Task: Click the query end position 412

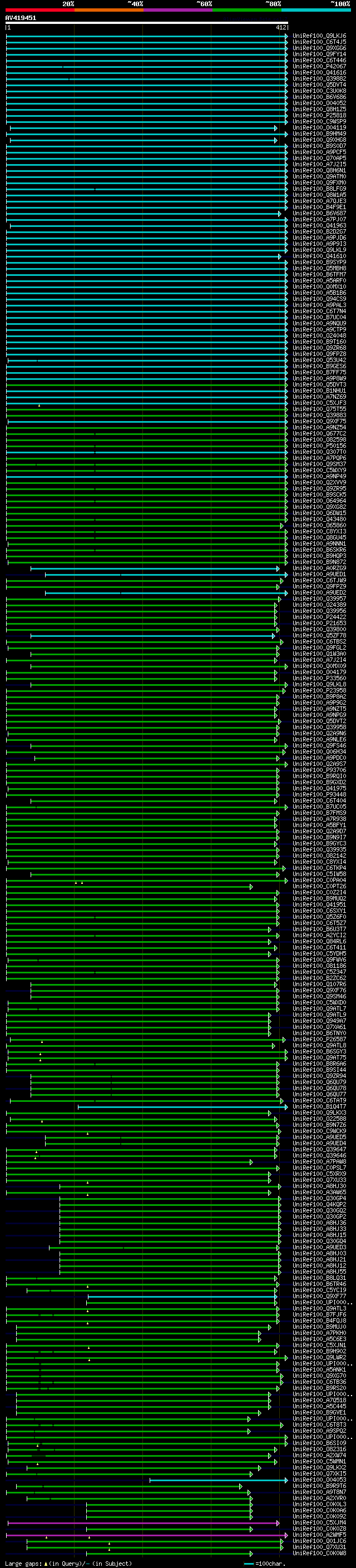Action: pos(280,27)
